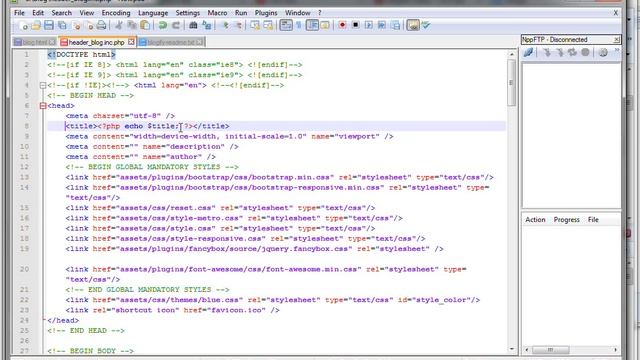Open the Encoding menu
Image resolution: width=640 pixels, height=360 pixels.
[x=116, y=13]
